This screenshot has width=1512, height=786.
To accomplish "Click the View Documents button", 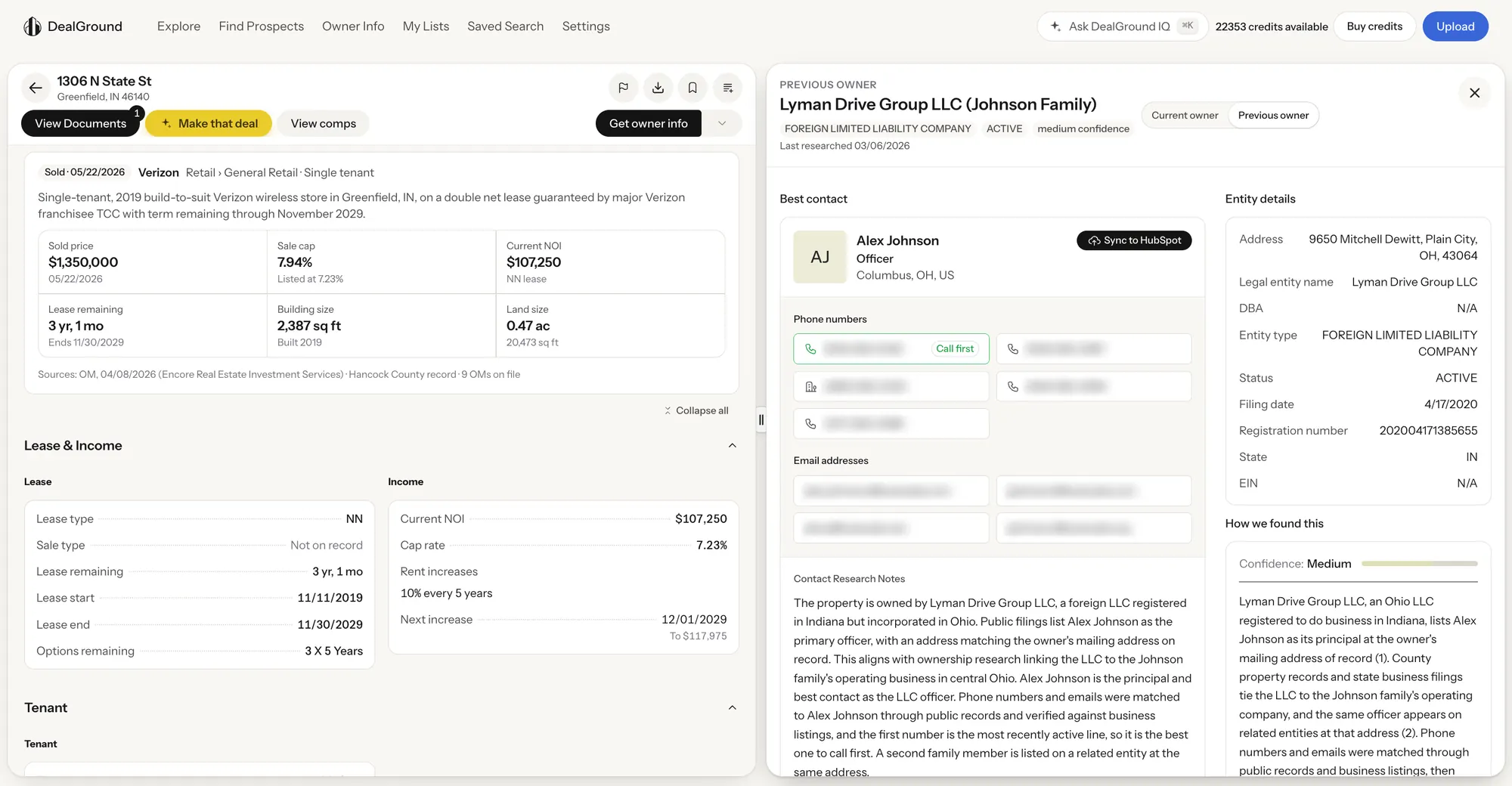I will pyautogui.click(x=80, y=123).
